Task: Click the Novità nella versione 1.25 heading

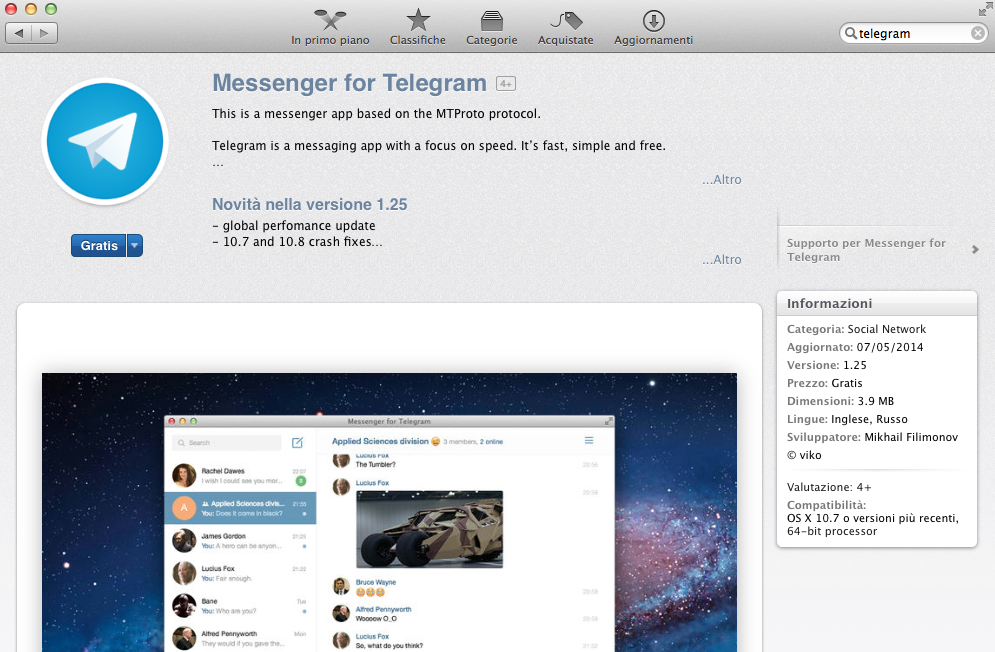Action: coord(310,204)
